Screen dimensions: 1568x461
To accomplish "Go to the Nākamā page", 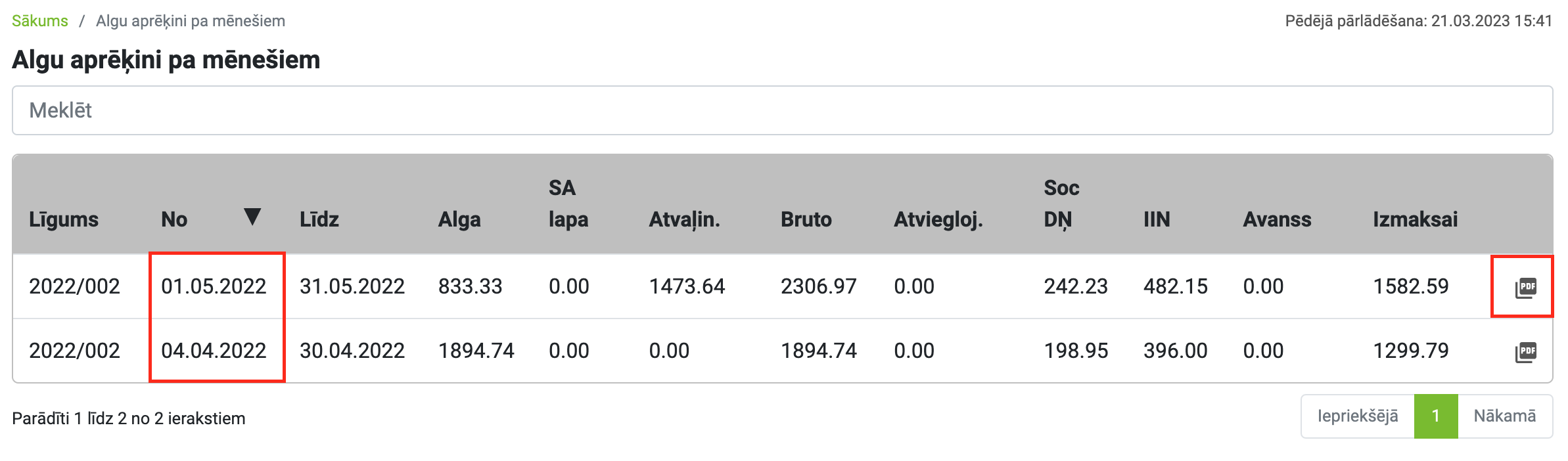I will (1505, 416).
